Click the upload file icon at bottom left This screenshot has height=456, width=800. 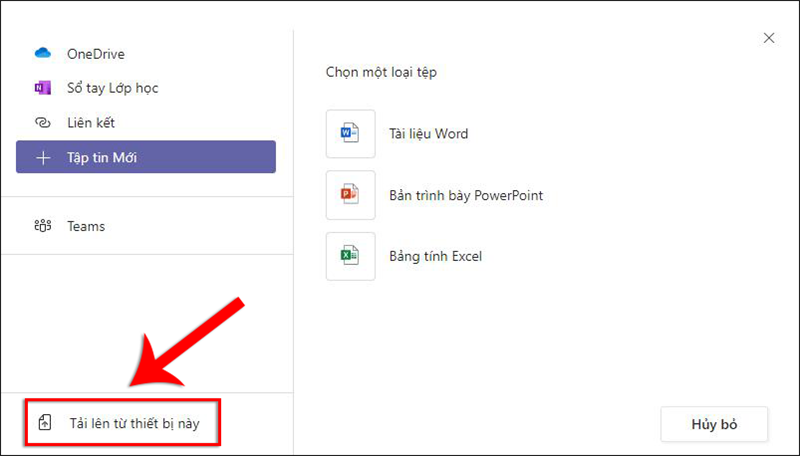[x=44, y=423]
